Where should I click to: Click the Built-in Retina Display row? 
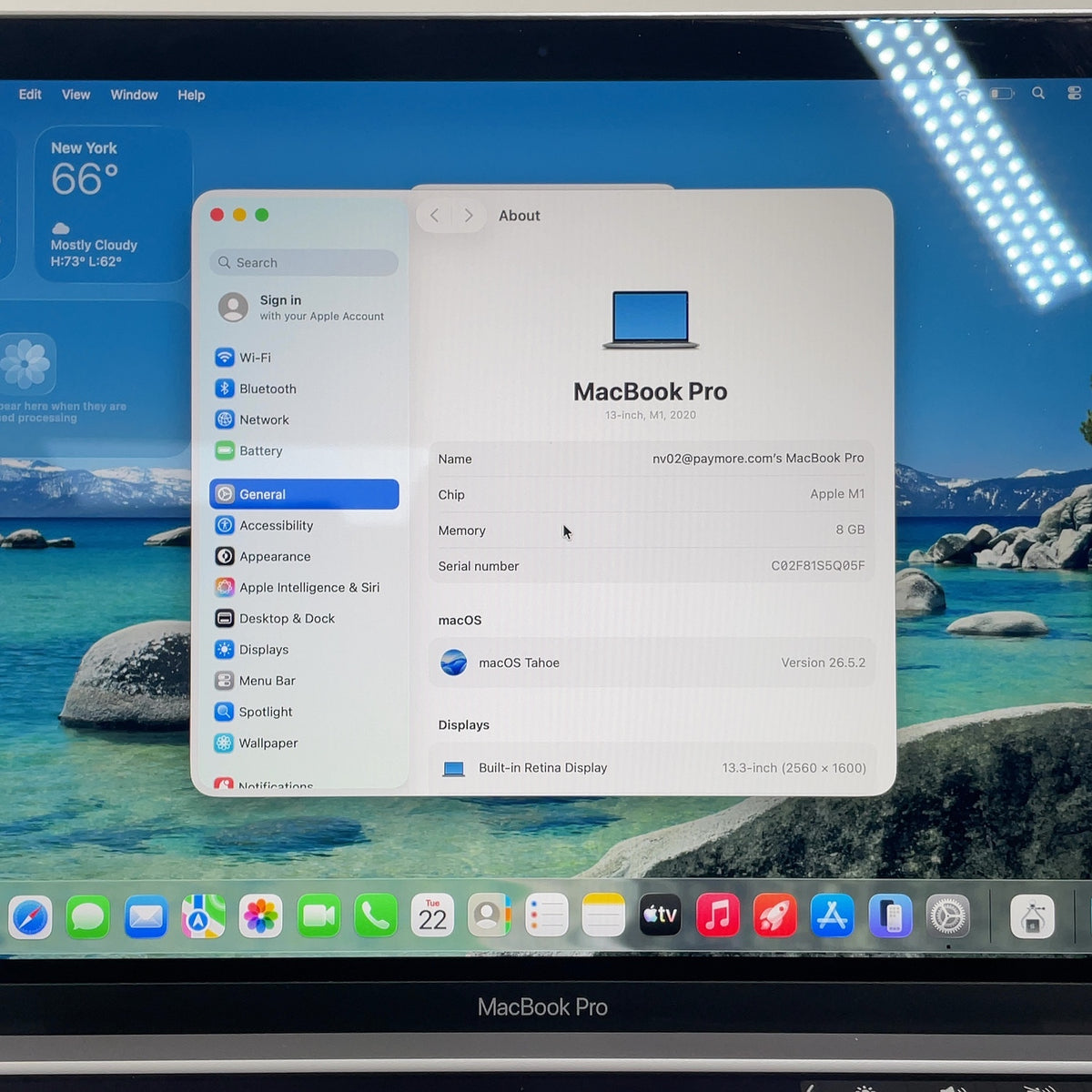[652, 768]
